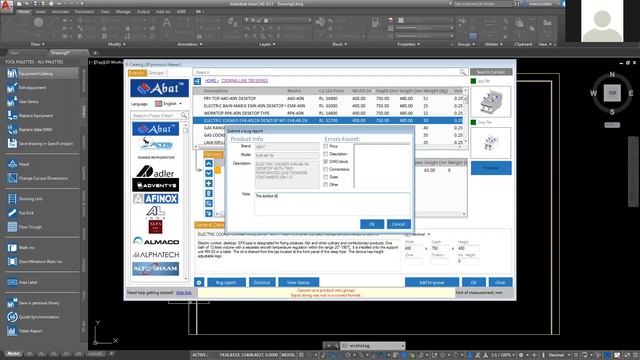Click the Bug report button
Viewport: 640px width, 360px height.
(x=226, y=282)
